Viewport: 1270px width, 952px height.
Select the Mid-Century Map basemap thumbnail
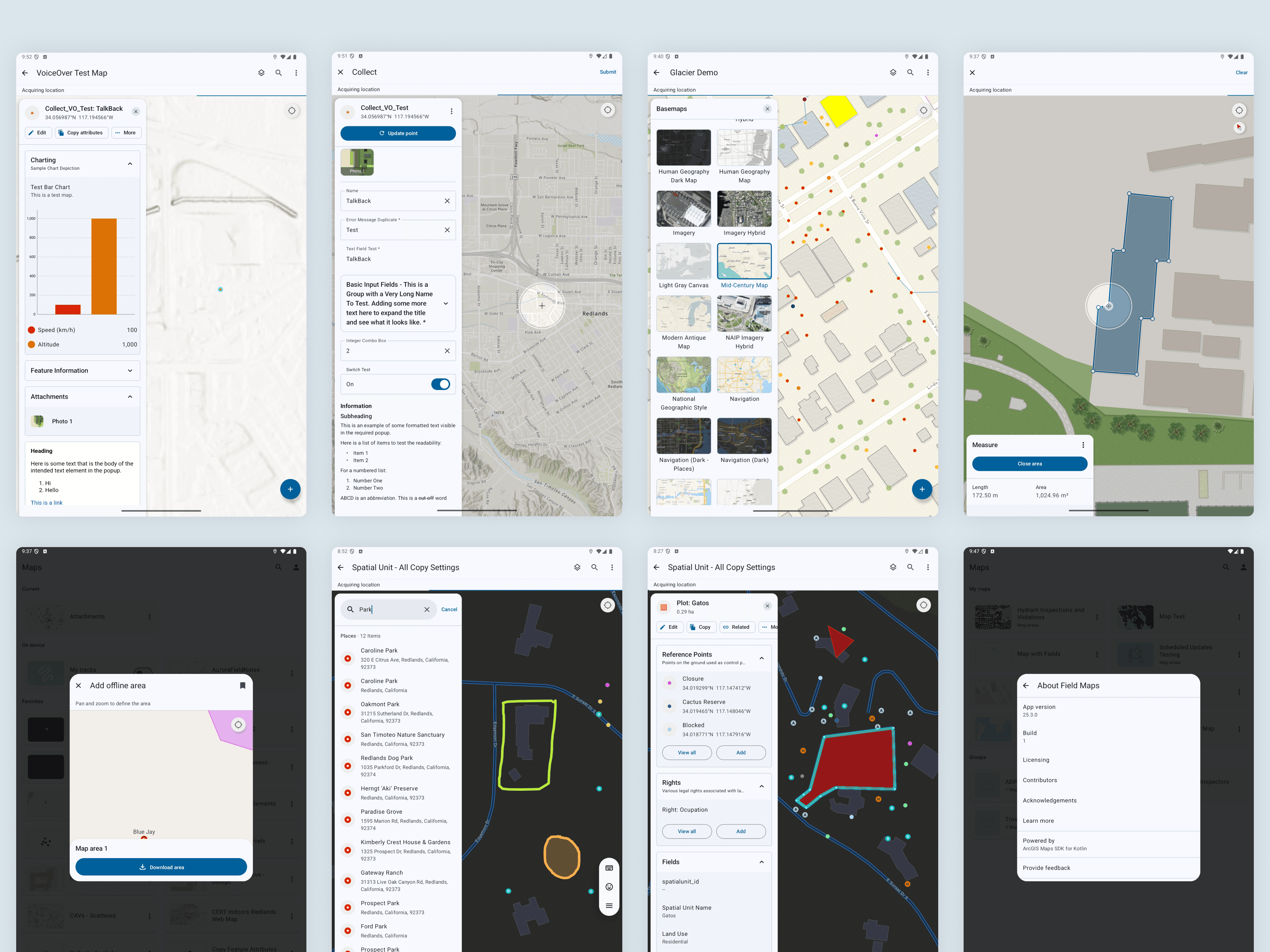point(744,261)
